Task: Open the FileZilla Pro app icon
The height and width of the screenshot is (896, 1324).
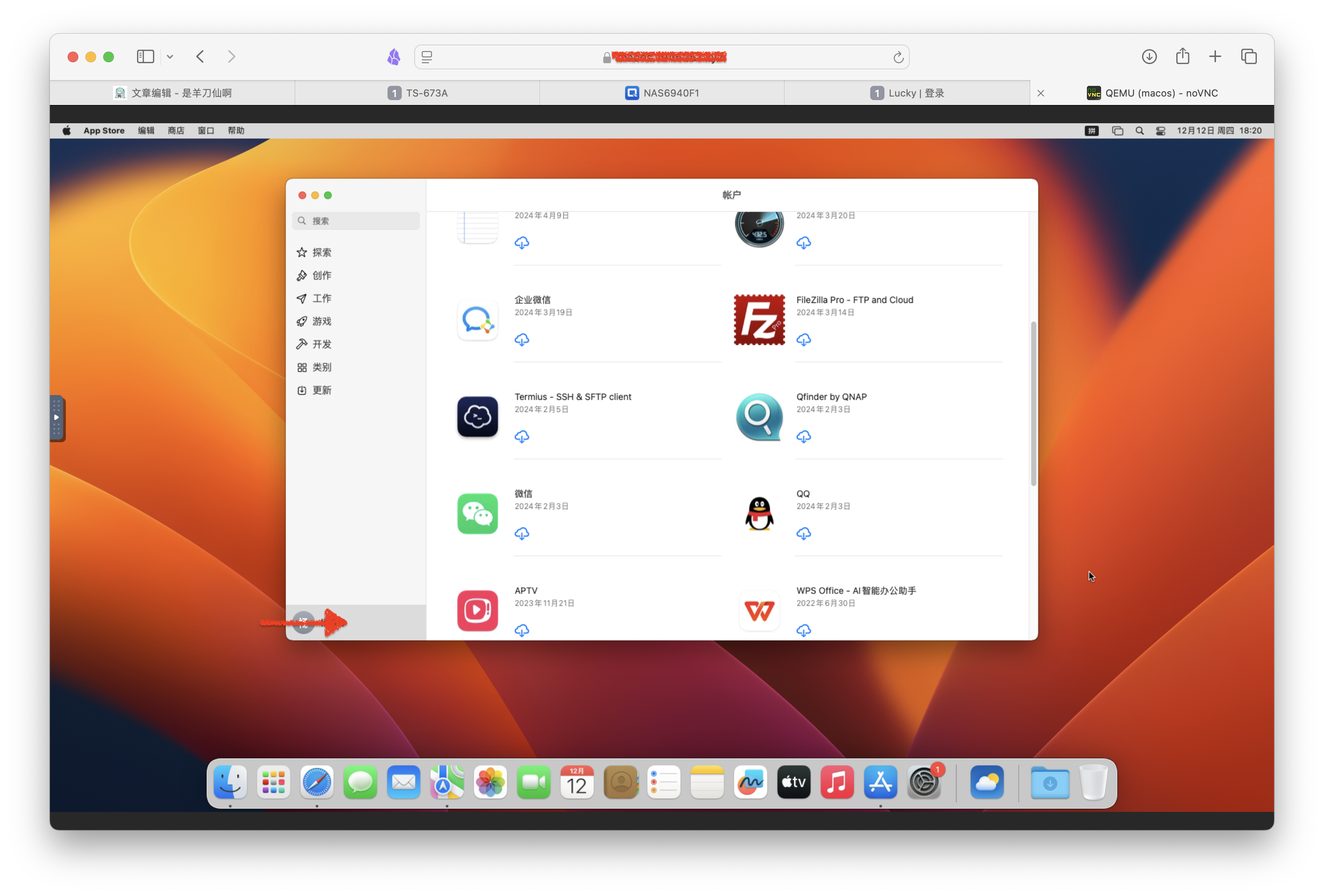Action: 759,320
